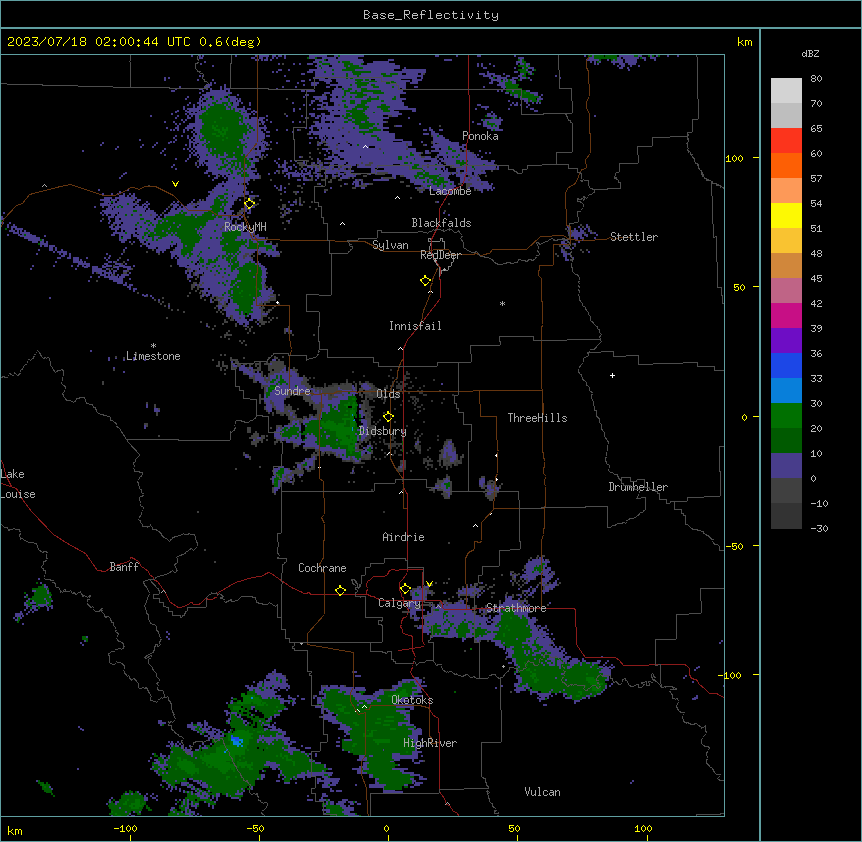
Task: Pick the royal blue band below 36 dBZ
Action: pyautogui.click(x=786, y=365)
